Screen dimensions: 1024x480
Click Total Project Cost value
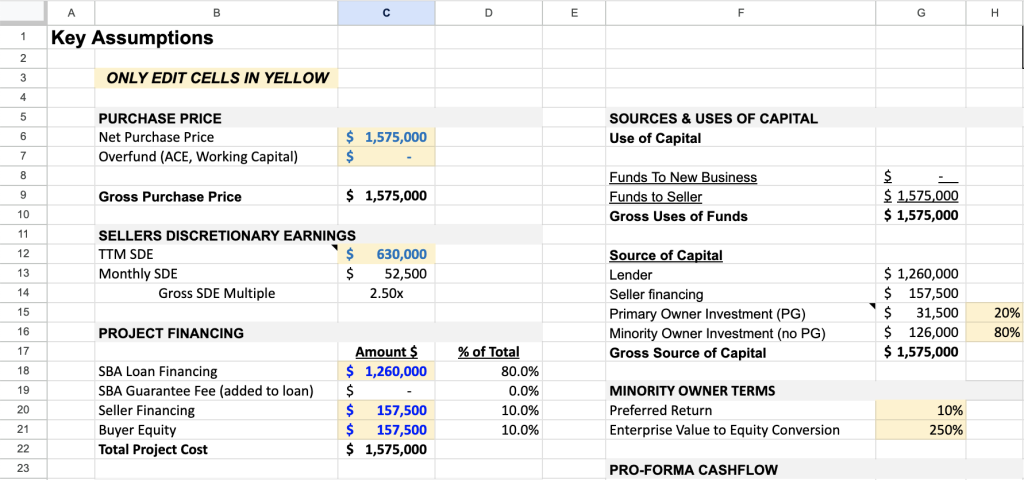(x=386, y=449)
